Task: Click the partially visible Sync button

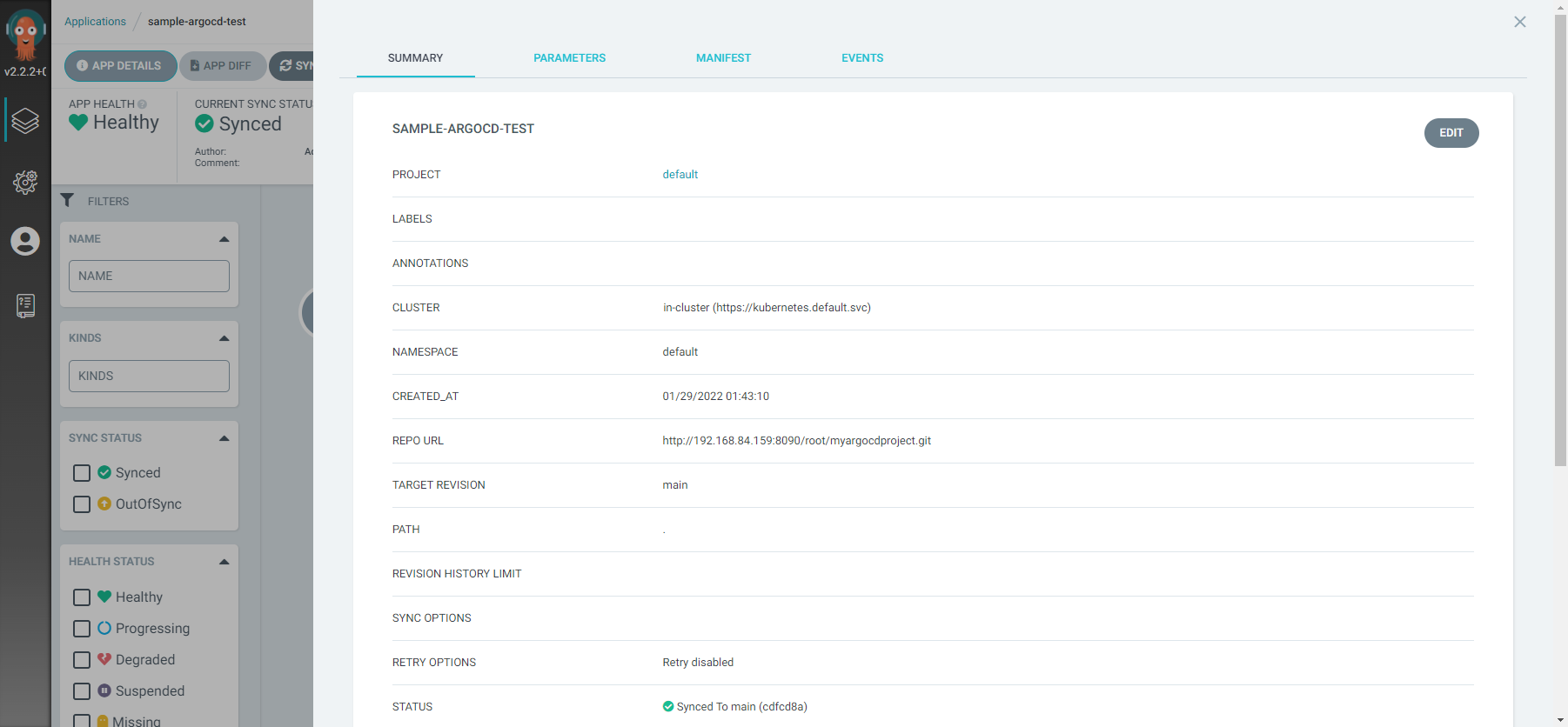Action: click(x=291, y=66)
